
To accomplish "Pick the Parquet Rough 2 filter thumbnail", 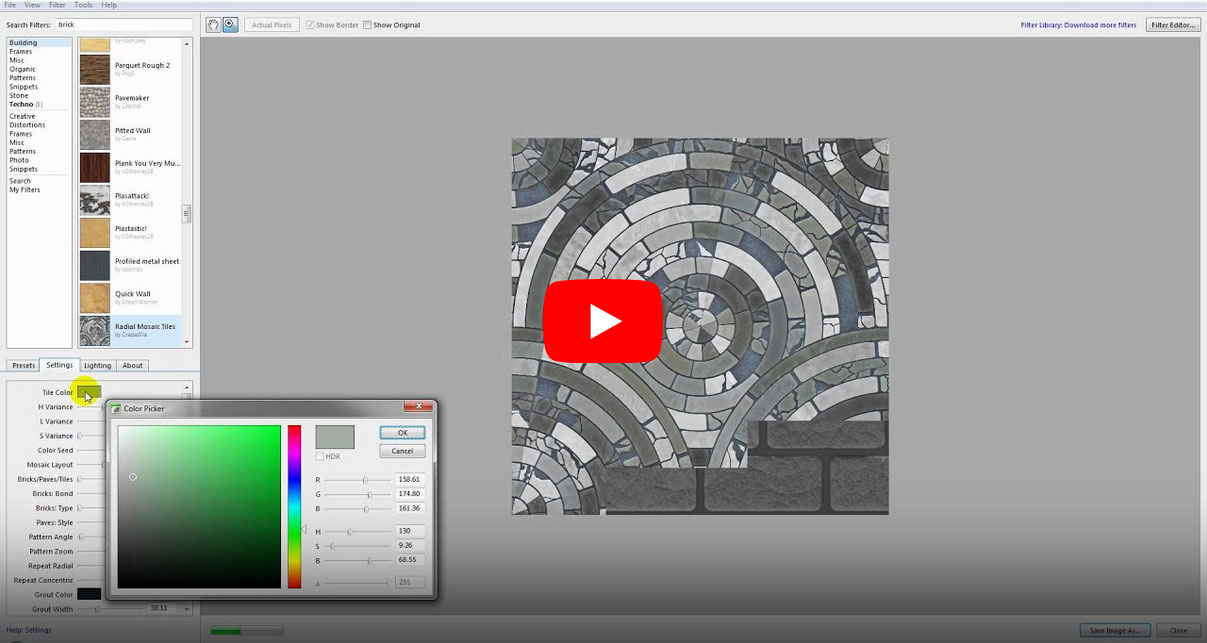I will (95, 69).
